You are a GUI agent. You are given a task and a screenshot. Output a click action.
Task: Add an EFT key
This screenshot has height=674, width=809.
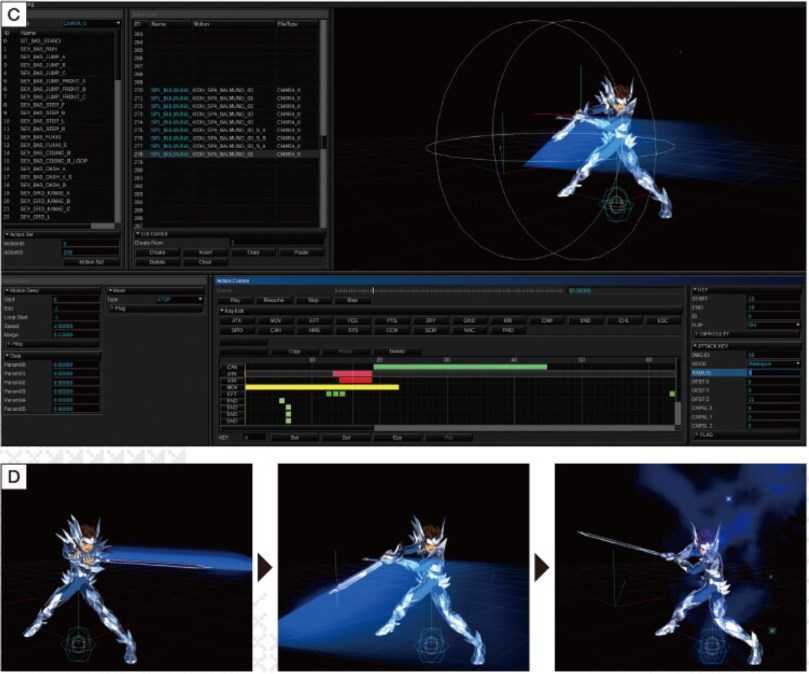tap(314, 320)
